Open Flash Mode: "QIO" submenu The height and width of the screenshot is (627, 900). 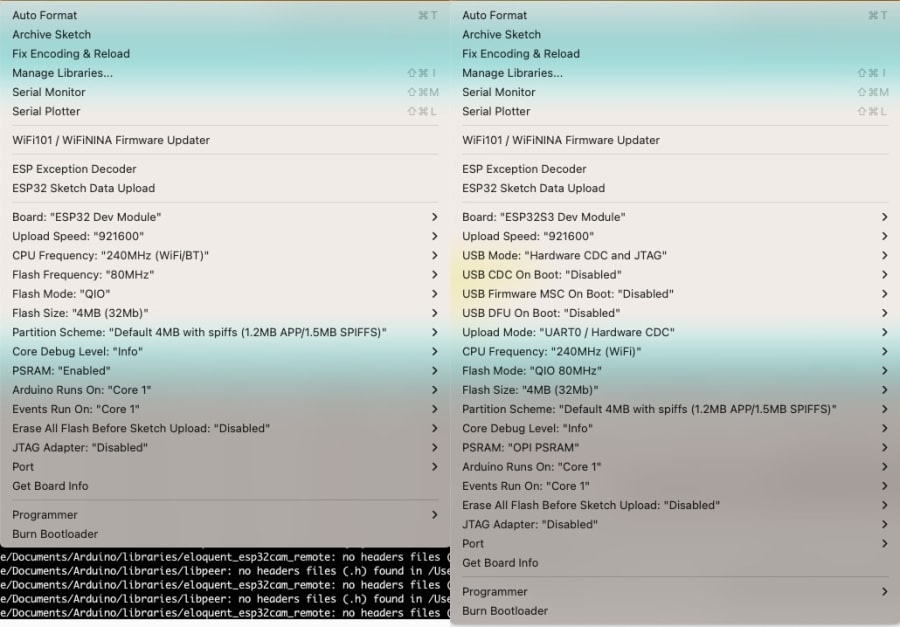(x=225, y=294)
